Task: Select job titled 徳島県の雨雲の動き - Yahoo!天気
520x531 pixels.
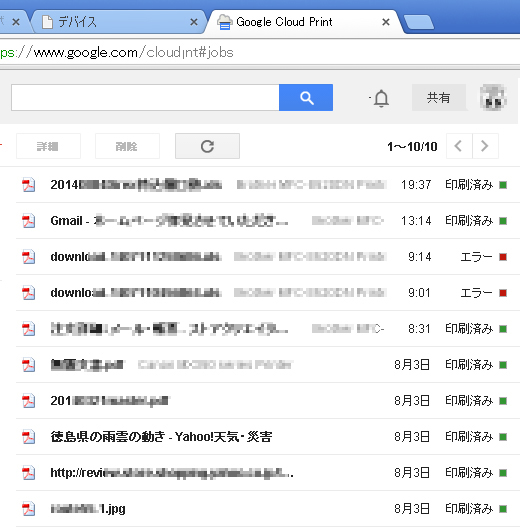Action: [x=161, y=437]
